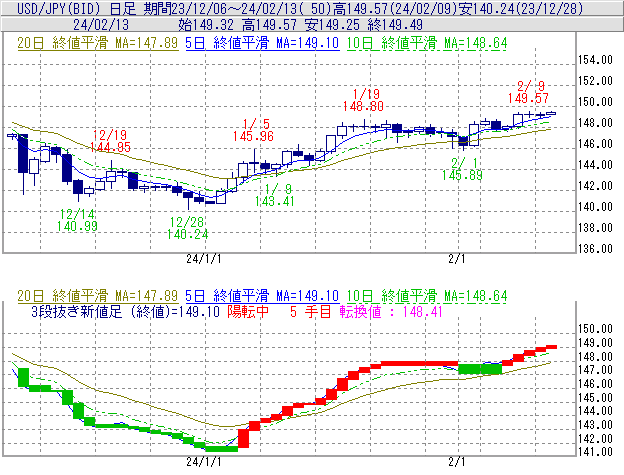Viewport: 624px width, 475px height.
Task: Open 20日 終値平滑 MA=147.89 in upper chart
Action: [x=98, y=43]
